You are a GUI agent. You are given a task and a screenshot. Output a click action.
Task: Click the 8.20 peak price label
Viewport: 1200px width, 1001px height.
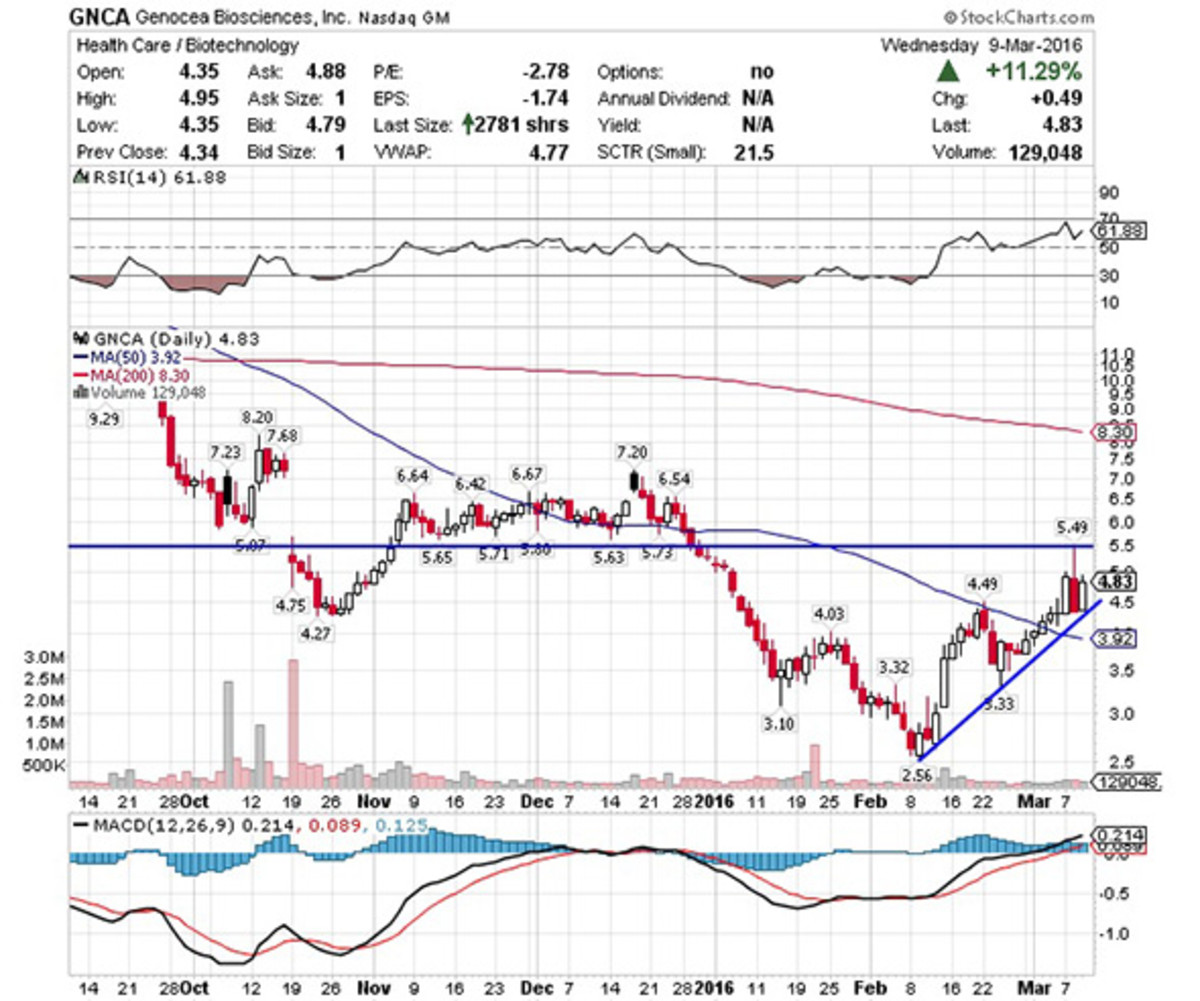pyautogui.click(x=256, y=417)
